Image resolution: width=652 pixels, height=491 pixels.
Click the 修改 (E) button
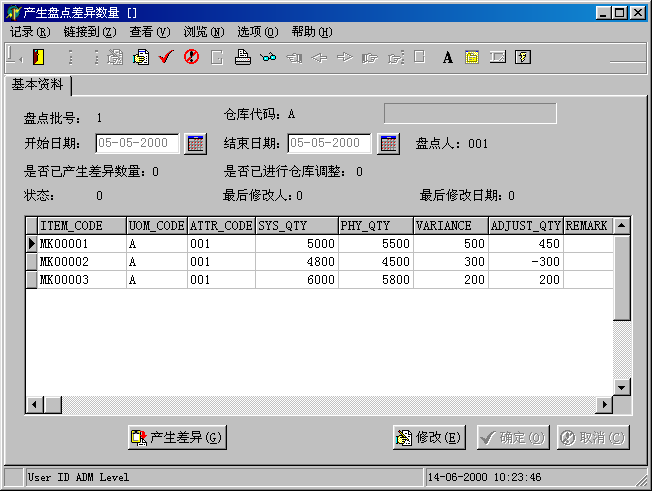click(x=429, y=437)
